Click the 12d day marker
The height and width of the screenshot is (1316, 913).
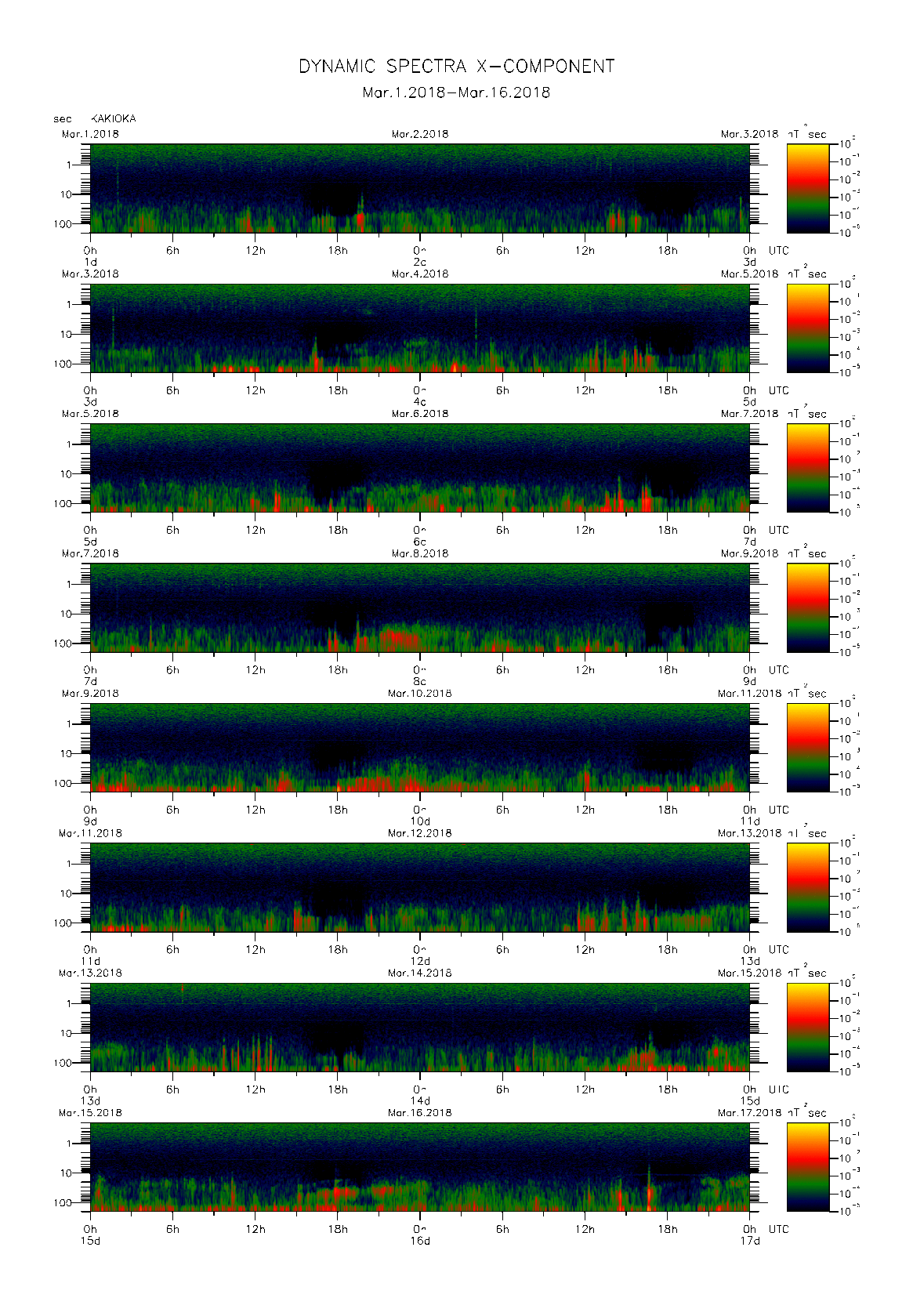tap(420, 961)
